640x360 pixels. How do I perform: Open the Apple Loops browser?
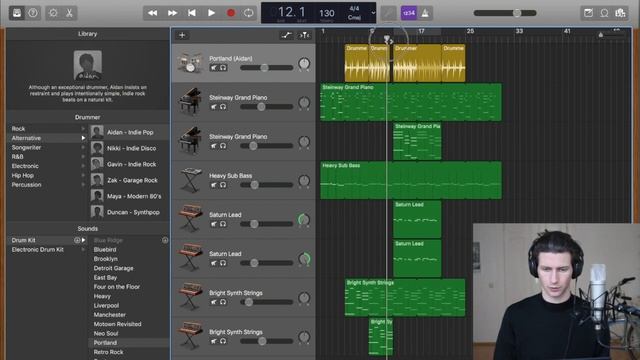(x=604, y=13)
